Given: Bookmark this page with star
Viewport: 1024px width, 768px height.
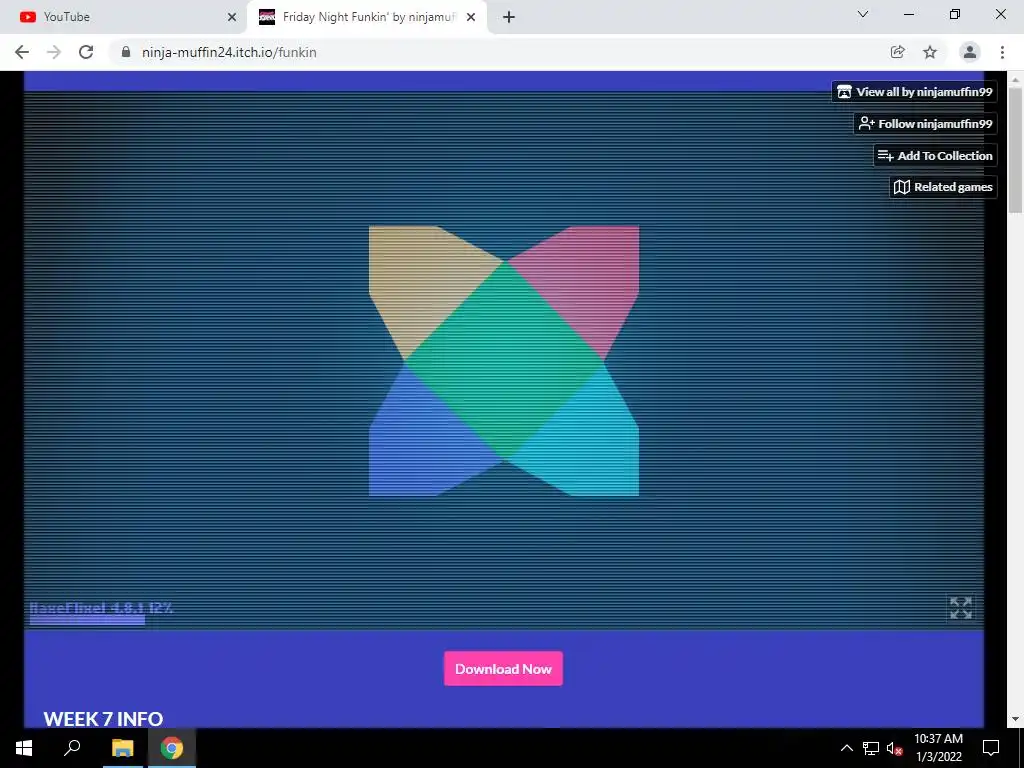Looking at the screenshot, I should click(930, 52).
